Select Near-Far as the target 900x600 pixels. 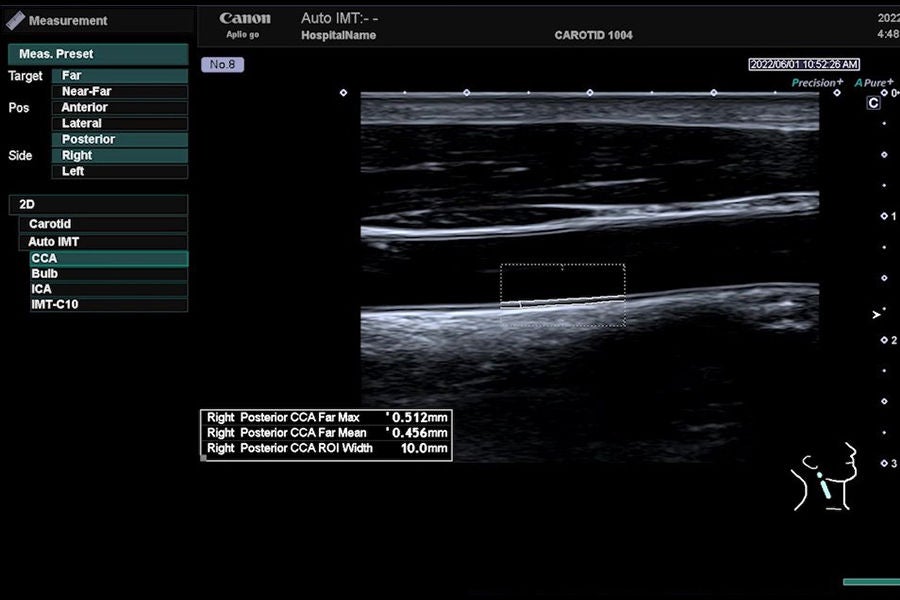click(119, 92)
